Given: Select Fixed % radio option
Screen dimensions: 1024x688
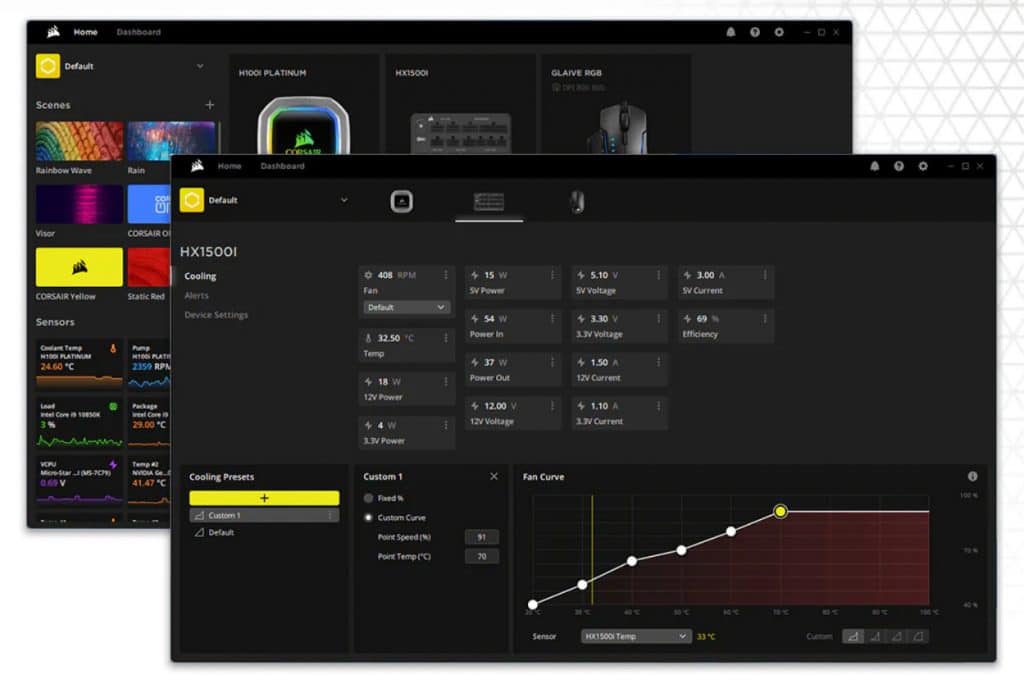Looking at the screenshot, I should point(368,498).
